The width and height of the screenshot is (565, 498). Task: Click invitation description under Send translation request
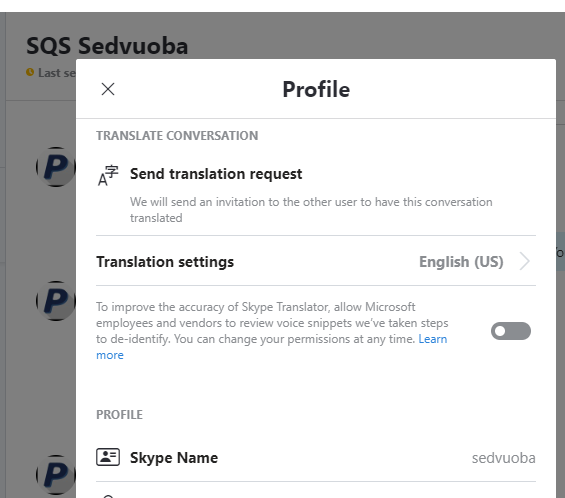[x=311, y=210]
